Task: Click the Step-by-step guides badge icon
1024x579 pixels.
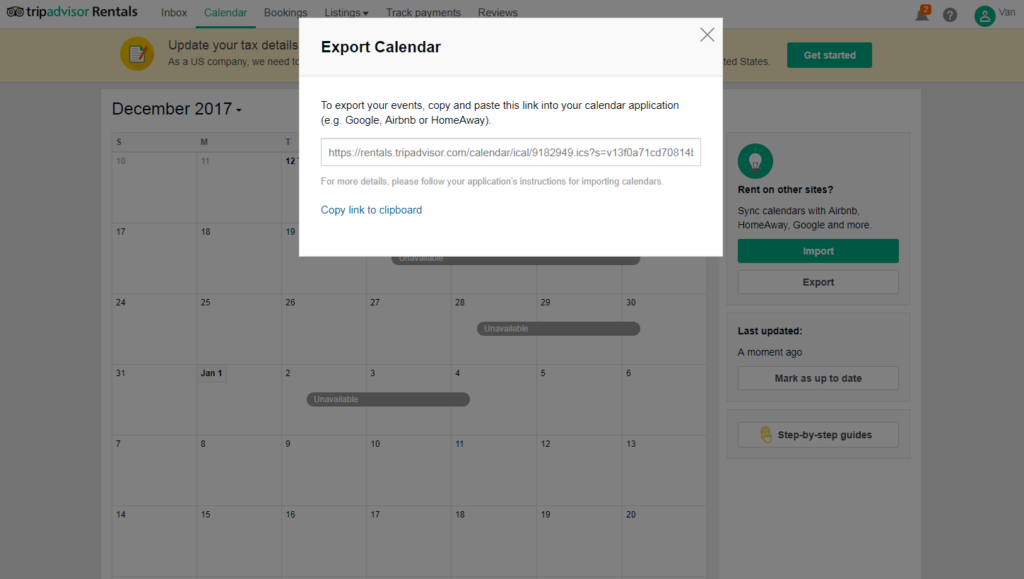Action: (x=766, y=434)
